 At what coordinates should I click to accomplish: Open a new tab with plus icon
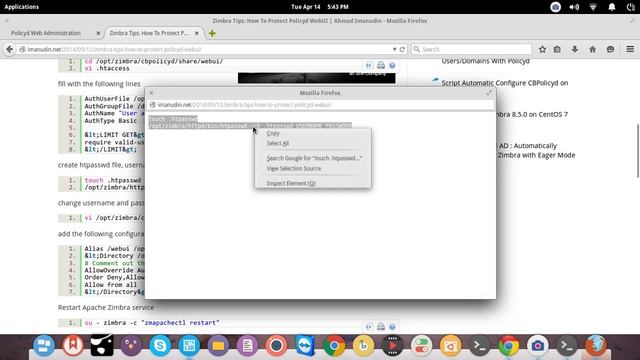(212, 33)
